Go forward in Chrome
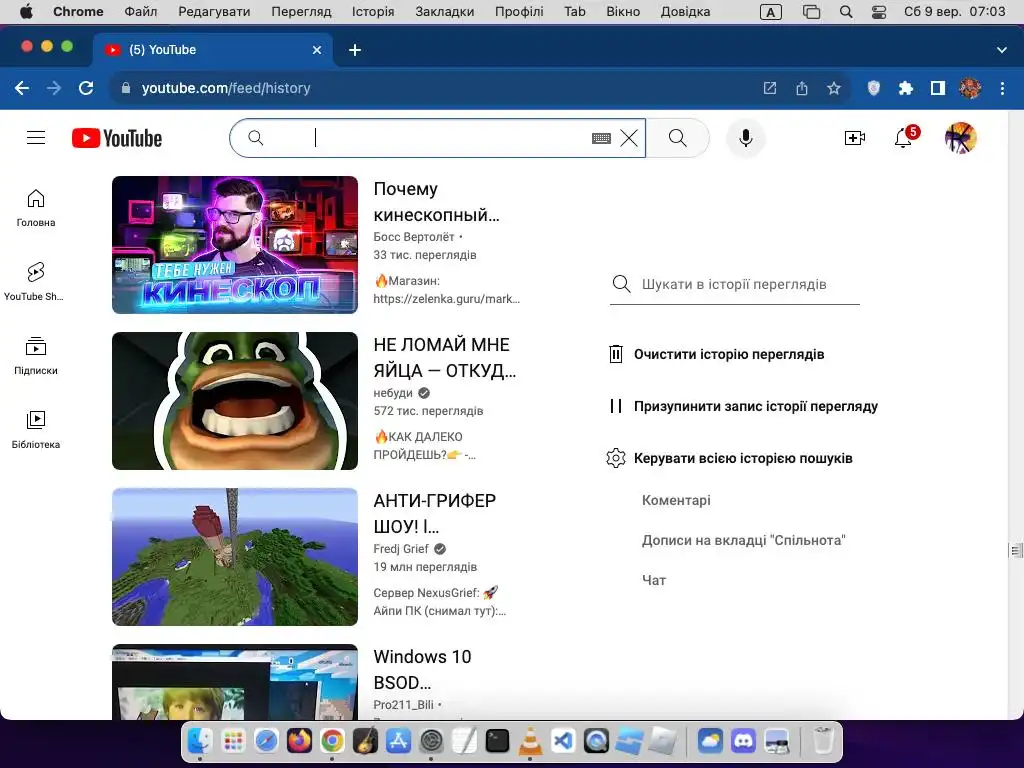Image resolution: width=1024 pixels, height=768 pixels. click(x=54, y=88)
